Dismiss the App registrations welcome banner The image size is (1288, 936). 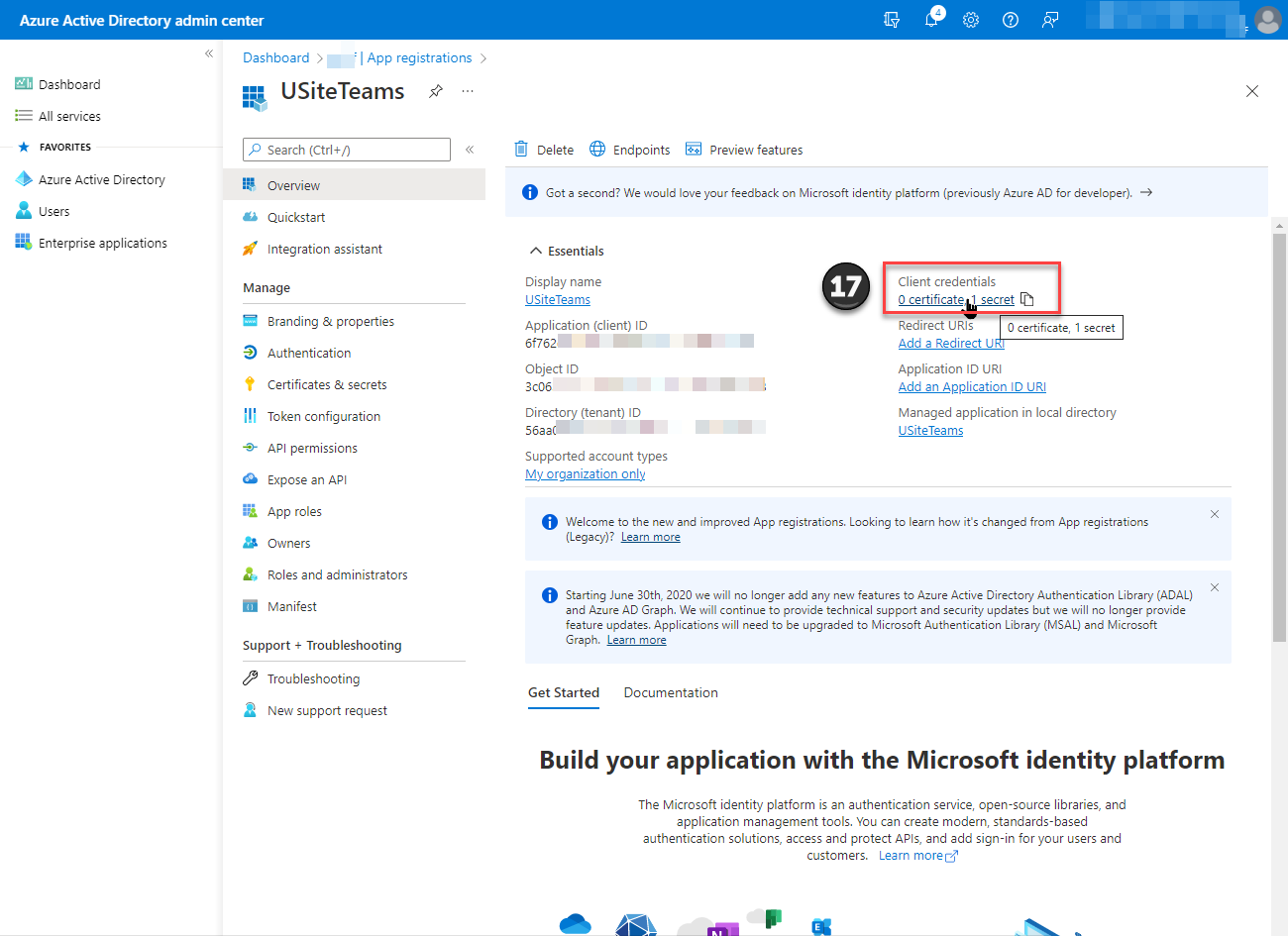click(1215, 514)
